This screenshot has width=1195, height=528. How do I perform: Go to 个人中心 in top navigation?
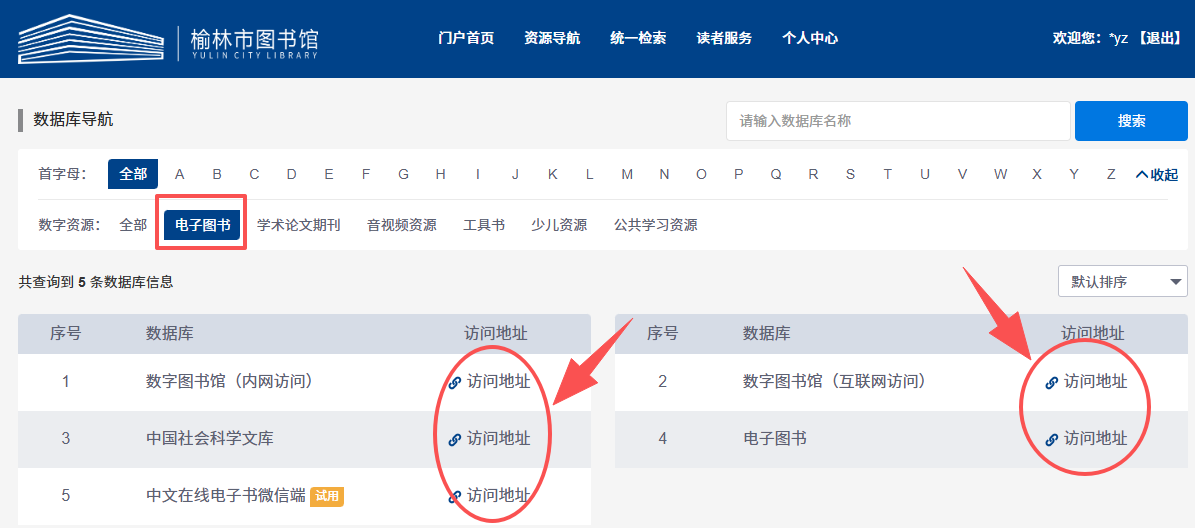(x=809, y=38)
